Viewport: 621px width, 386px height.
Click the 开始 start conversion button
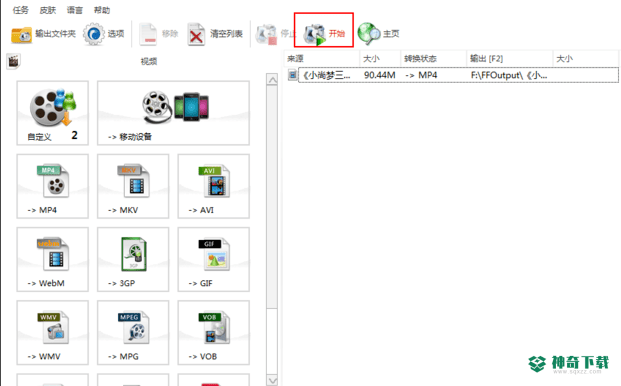point(324,34)
